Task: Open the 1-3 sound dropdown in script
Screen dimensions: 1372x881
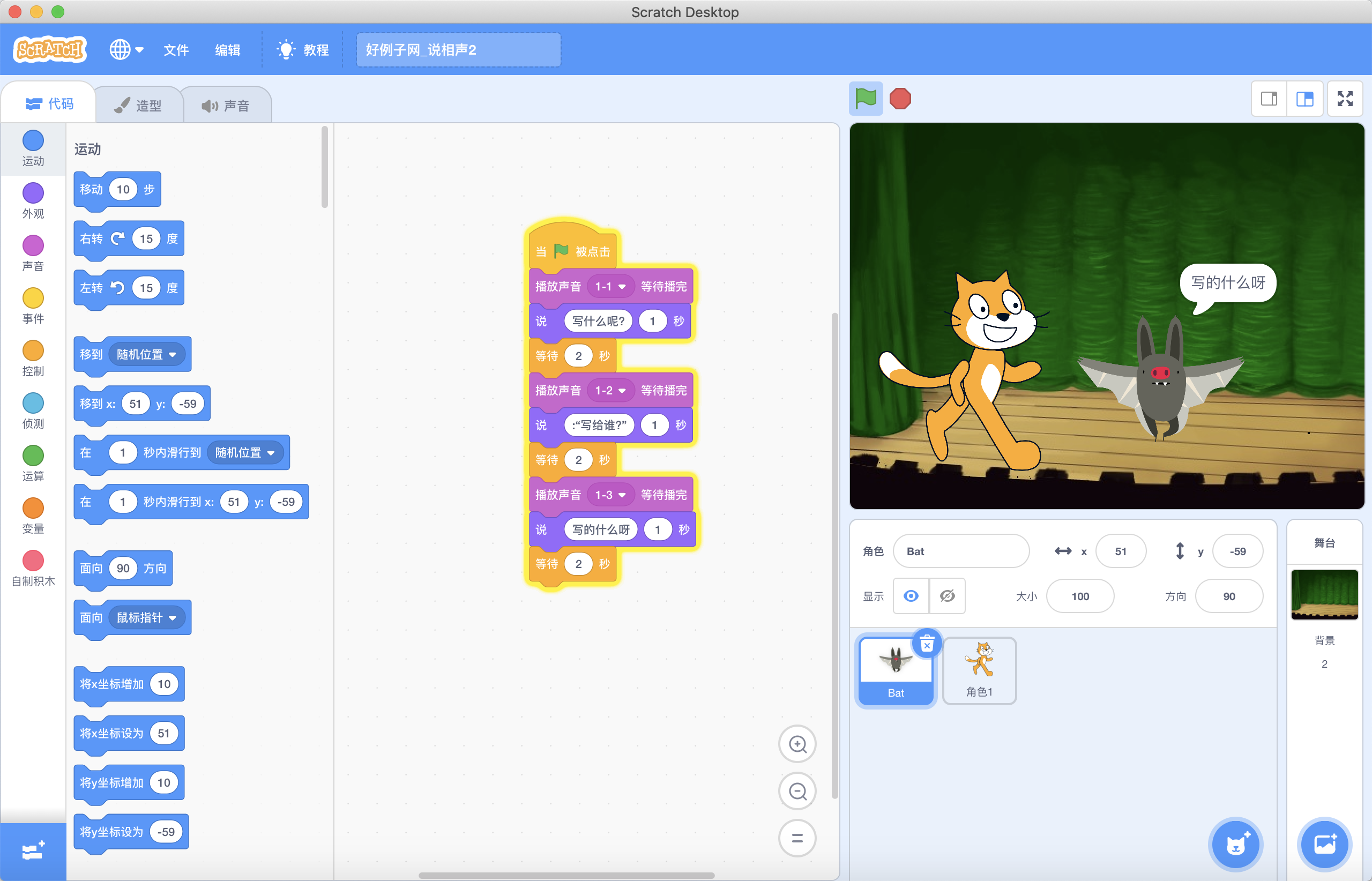Action: [x=610, y=494]
